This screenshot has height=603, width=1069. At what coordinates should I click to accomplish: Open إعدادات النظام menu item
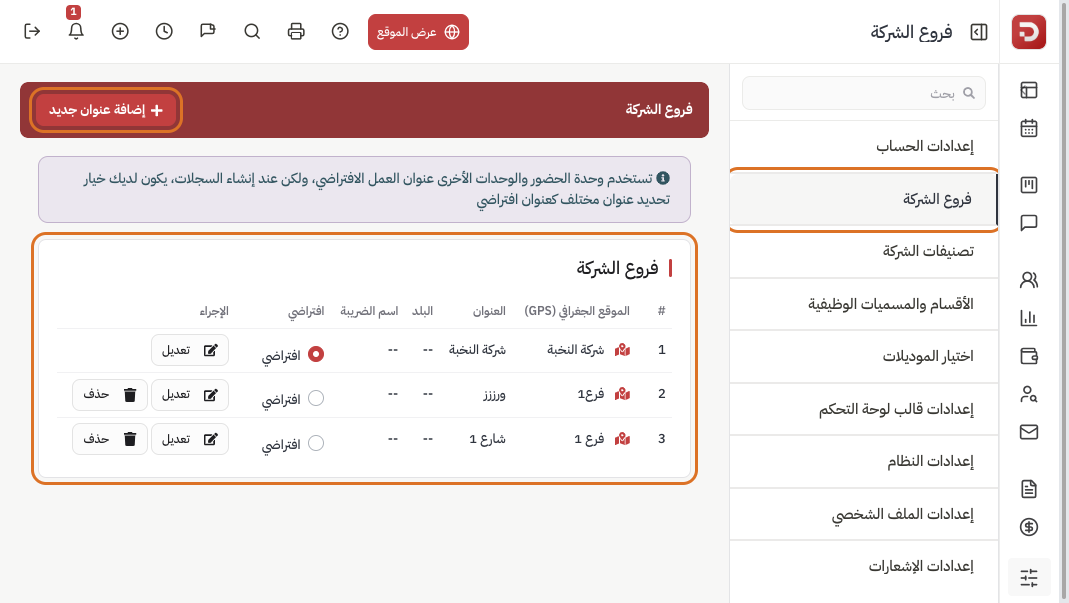point(864,461)
